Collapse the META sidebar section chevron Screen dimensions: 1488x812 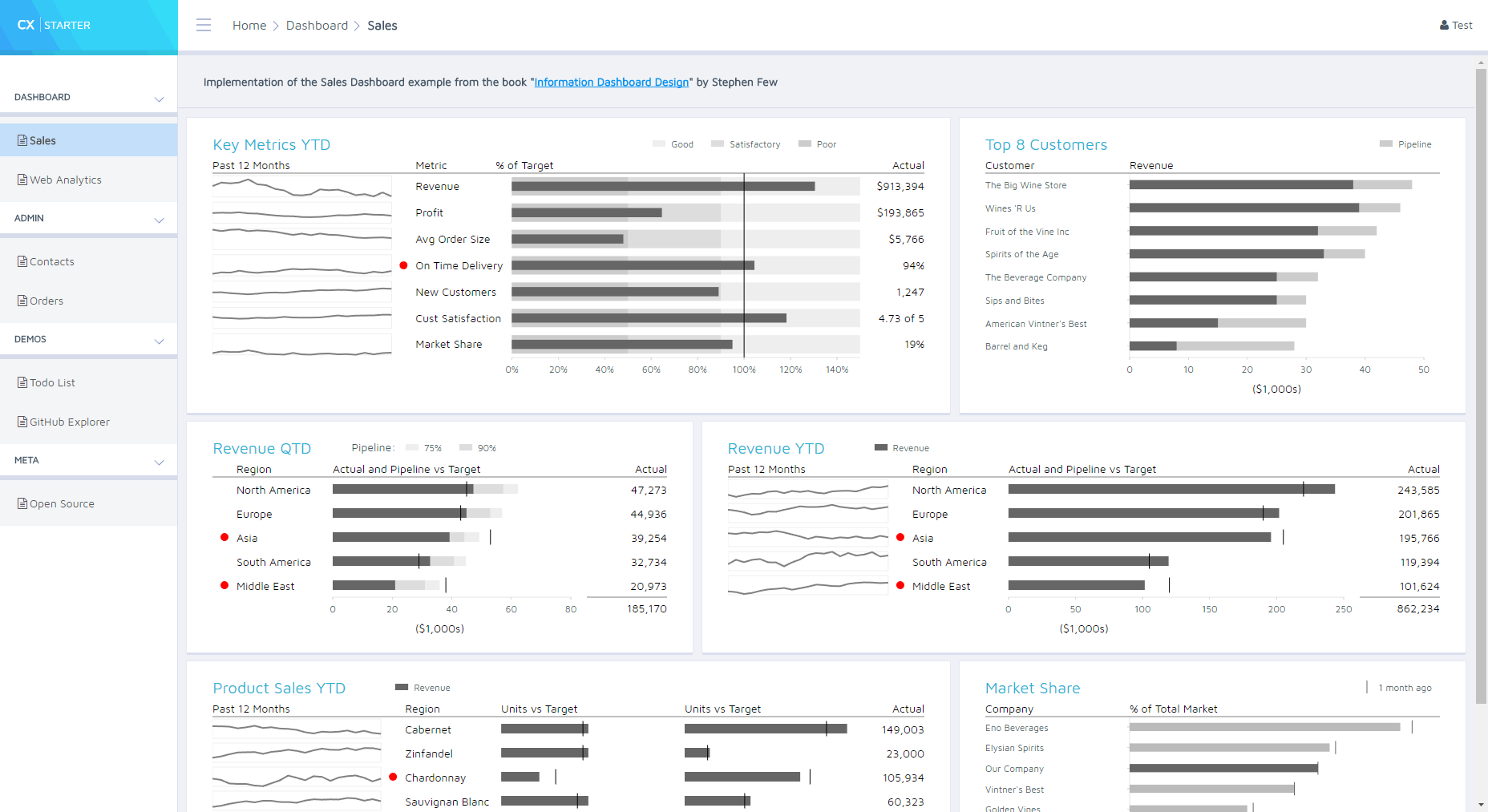coord(159,463)
